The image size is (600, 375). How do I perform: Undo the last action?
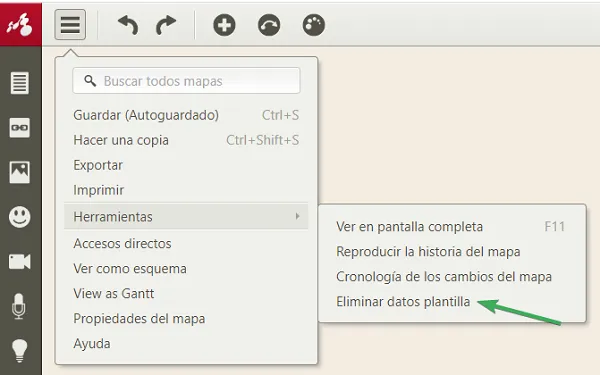pyautogui.click(x=128, y=25)
